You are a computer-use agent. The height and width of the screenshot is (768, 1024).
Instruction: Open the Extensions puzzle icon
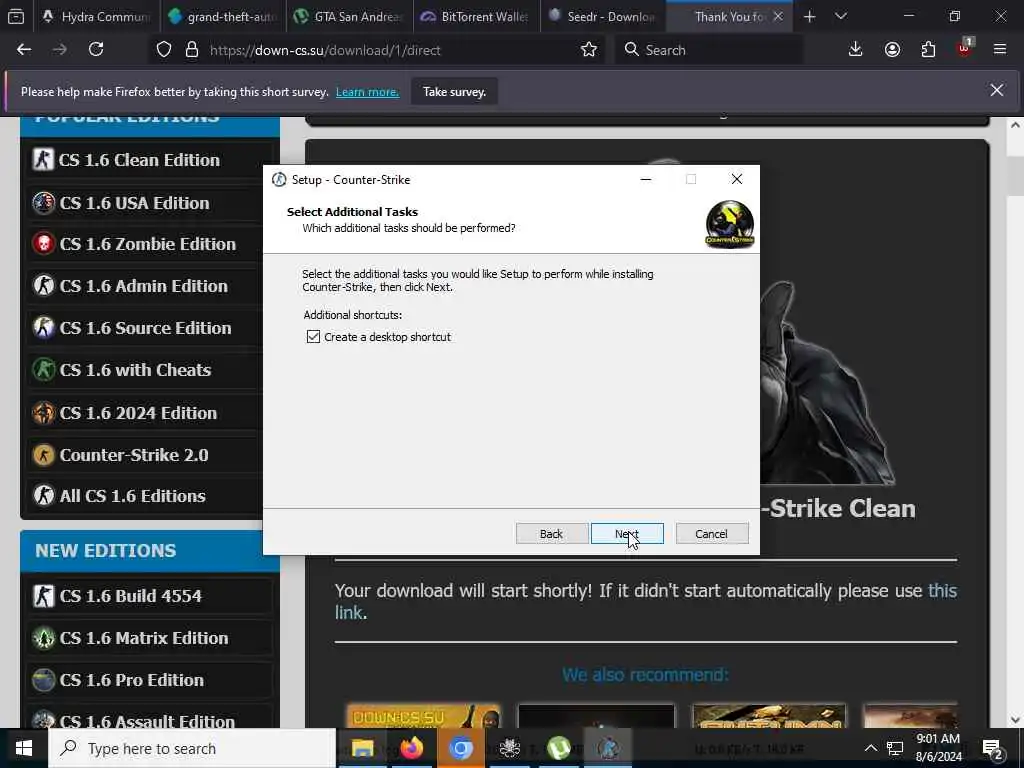[928, 50]
